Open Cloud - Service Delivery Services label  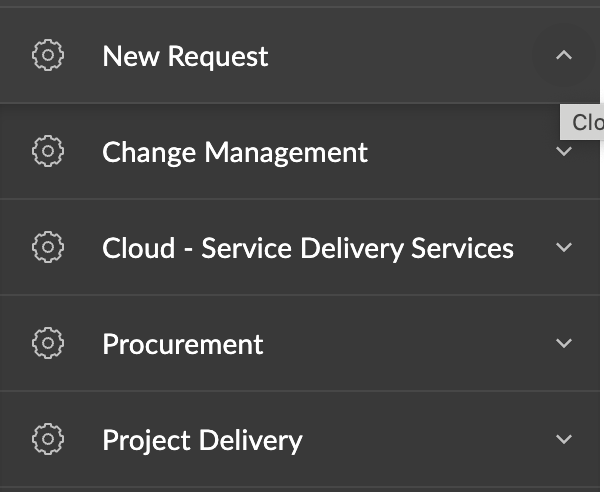point(308,247)
